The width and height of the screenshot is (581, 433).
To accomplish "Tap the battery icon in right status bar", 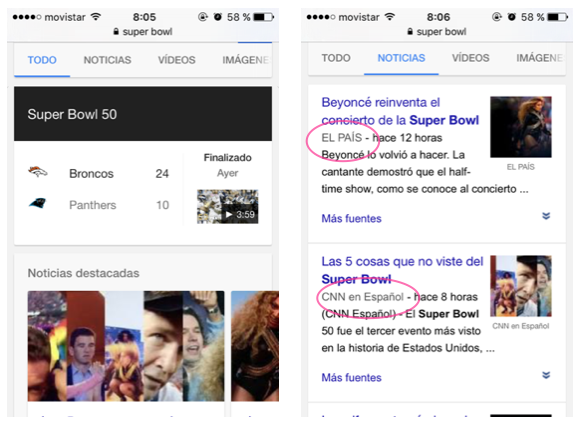I will point(557,17).
